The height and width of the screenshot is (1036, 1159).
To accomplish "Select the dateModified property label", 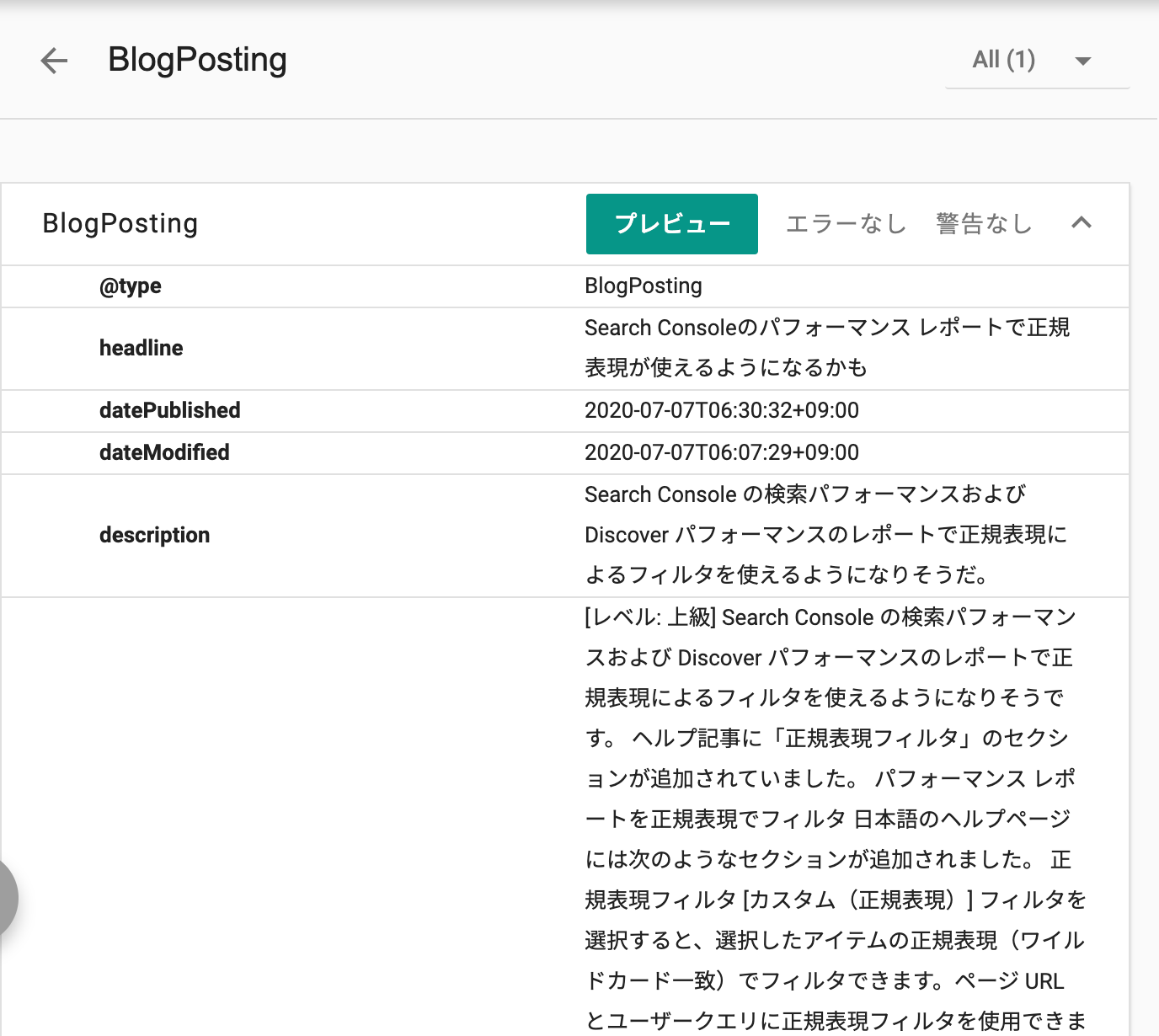I will [x=164, y=452].
